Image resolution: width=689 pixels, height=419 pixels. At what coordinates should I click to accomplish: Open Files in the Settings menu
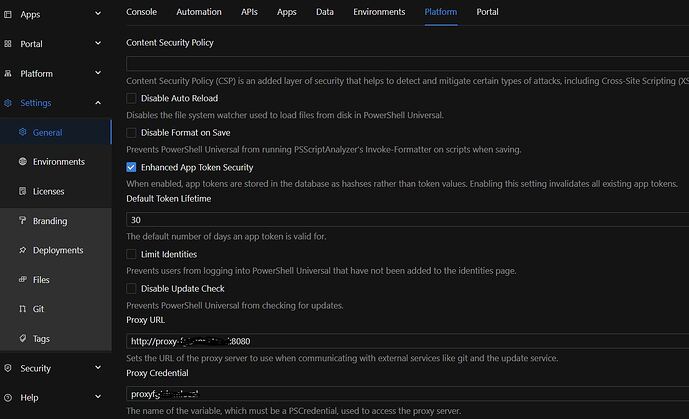click(x=56, y=279)
